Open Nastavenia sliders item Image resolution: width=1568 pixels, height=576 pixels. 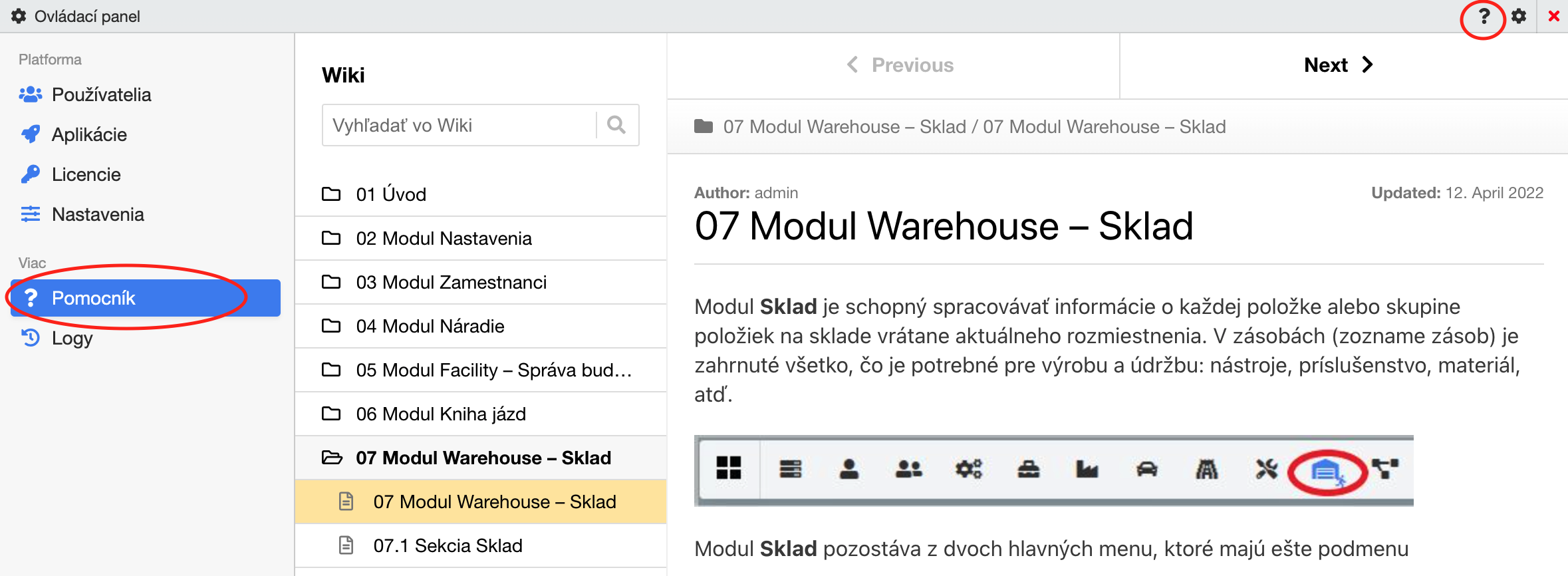coord(98,214)
